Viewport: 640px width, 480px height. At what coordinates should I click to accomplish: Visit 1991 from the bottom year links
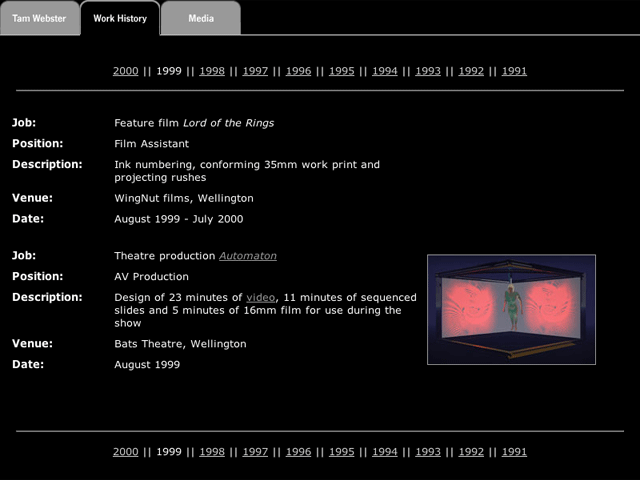pyautogui.click(x=514, y=452)
